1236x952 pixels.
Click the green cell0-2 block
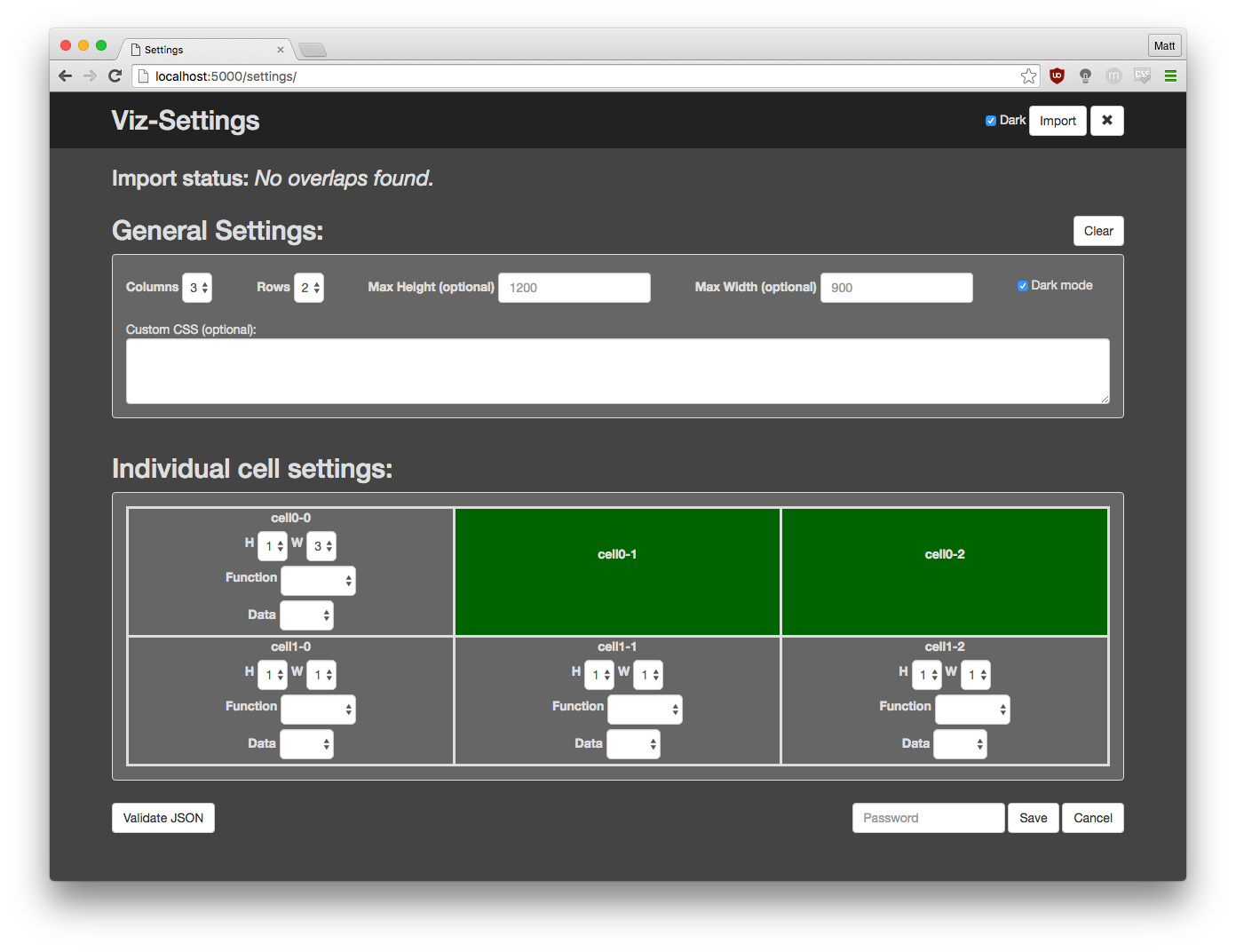(x=945, y=572)
